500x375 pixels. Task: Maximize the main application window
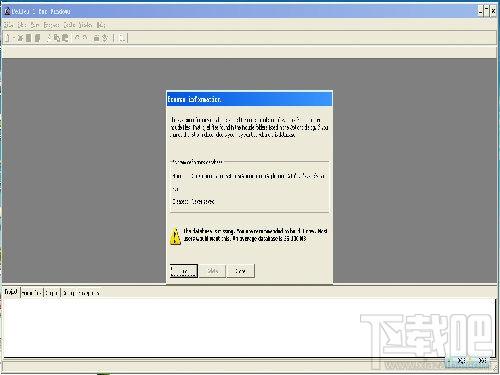tap(487, 11)
